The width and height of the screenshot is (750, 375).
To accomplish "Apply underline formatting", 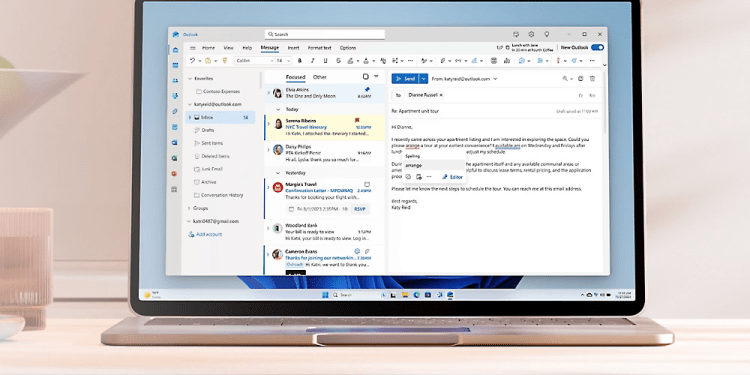I will coord(326,61).
